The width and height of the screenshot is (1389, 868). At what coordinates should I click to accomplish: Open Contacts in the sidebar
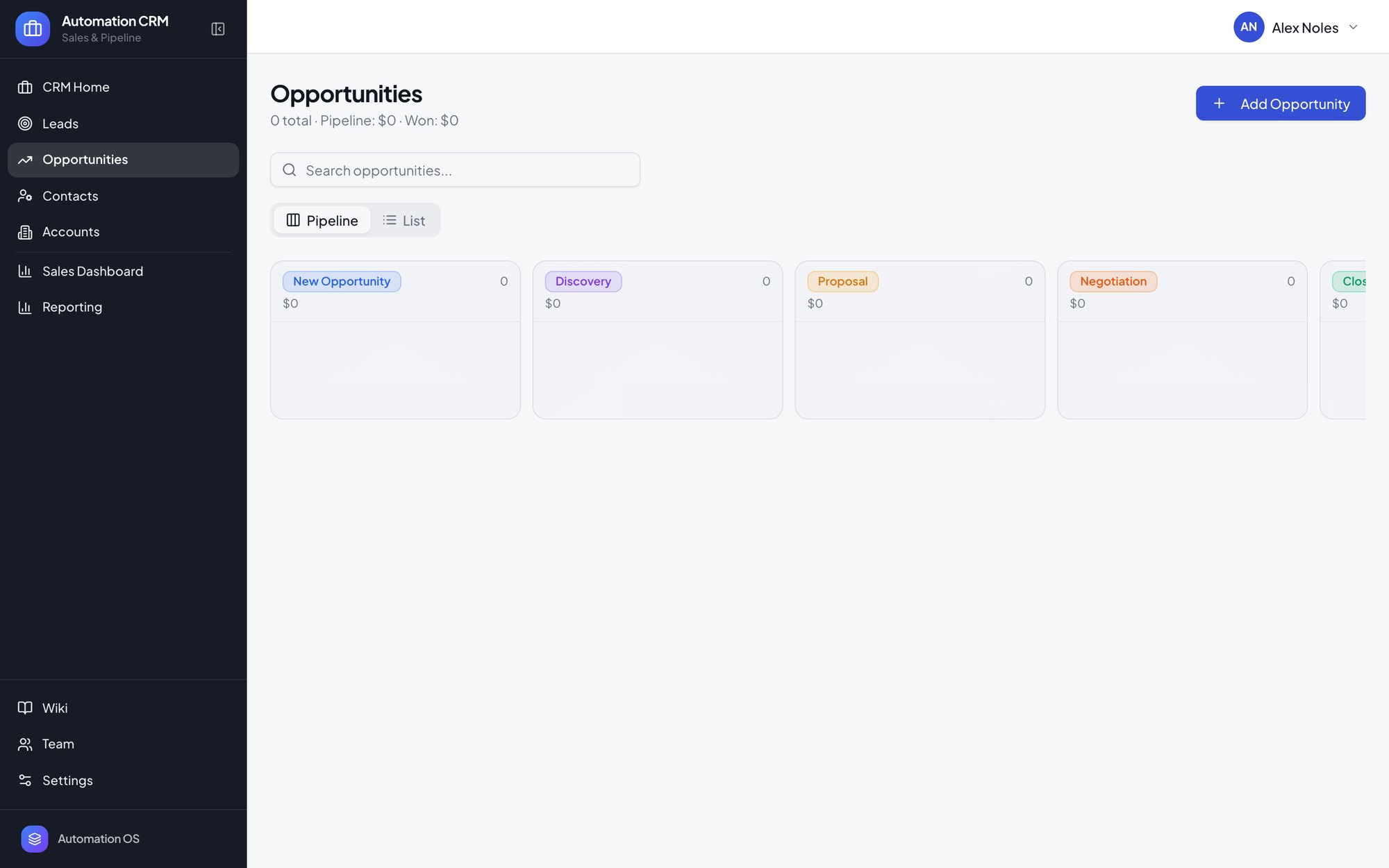point(123,196)
